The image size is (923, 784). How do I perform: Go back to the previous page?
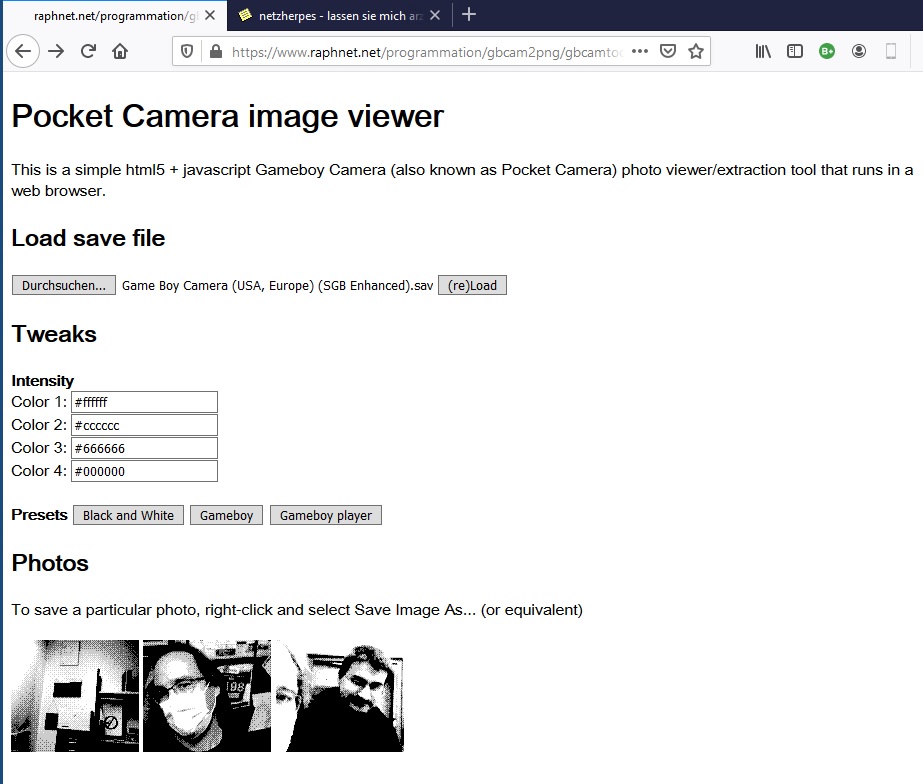(x=23, y=51)
